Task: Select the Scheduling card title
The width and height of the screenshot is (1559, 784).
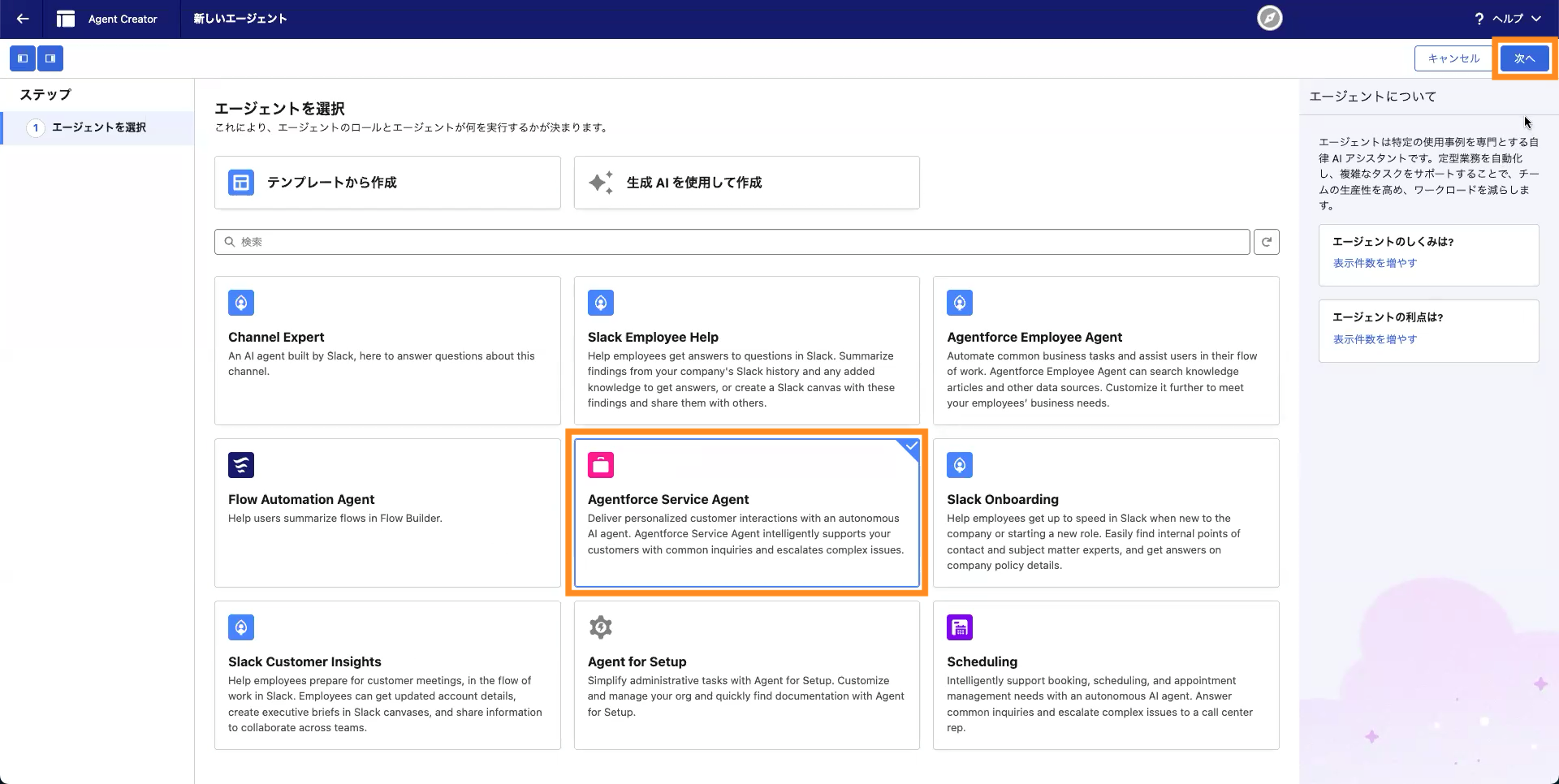Action: [982, 661]
